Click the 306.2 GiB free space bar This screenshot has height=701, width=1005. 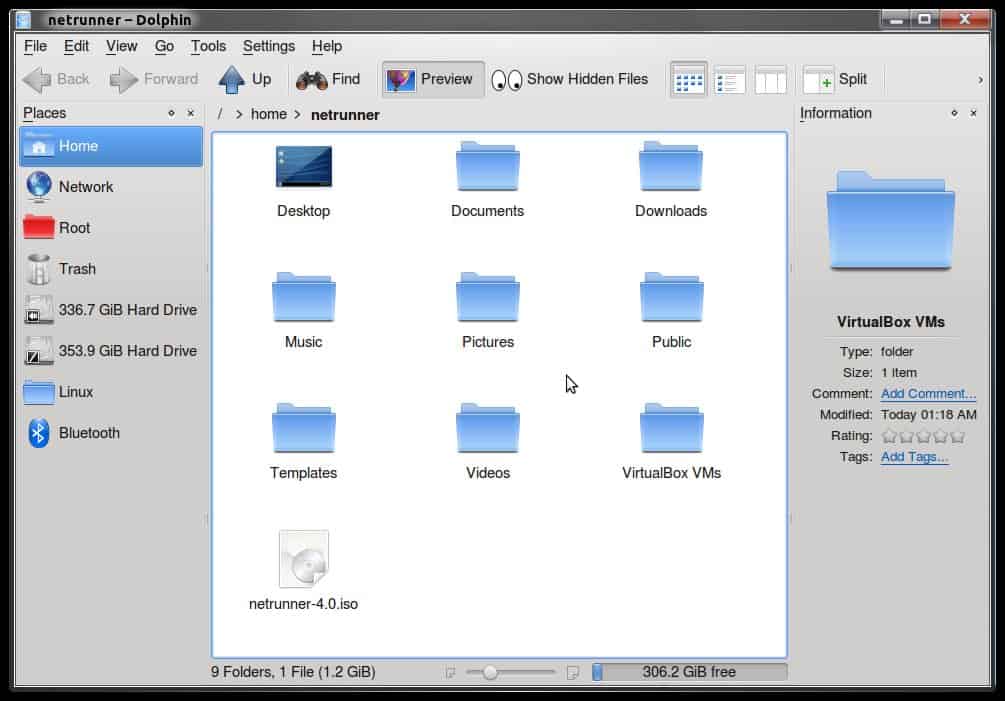689,672
